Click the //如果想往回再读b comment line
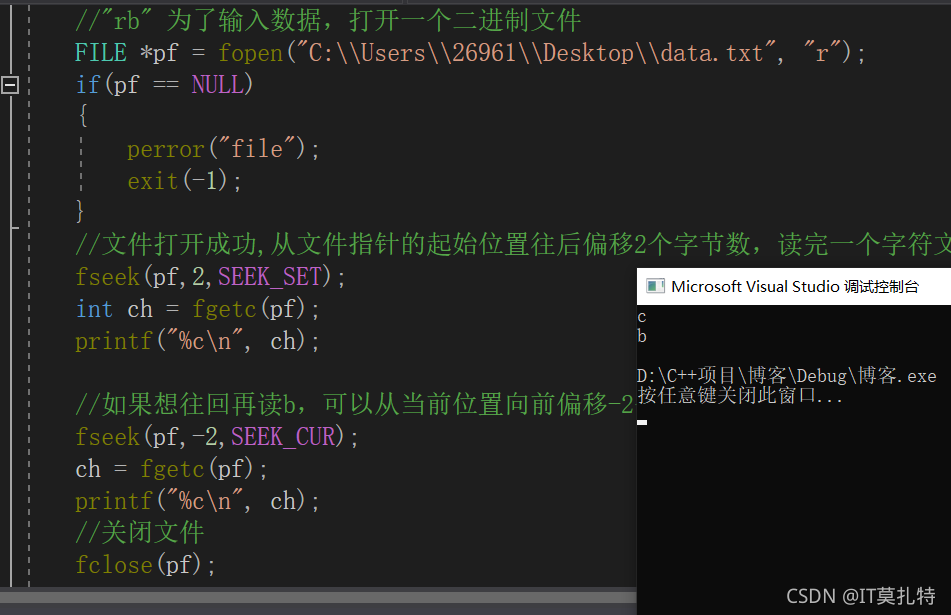Image resolution: width=951 pixels, height=615 pixels. [x=355, y=405]
